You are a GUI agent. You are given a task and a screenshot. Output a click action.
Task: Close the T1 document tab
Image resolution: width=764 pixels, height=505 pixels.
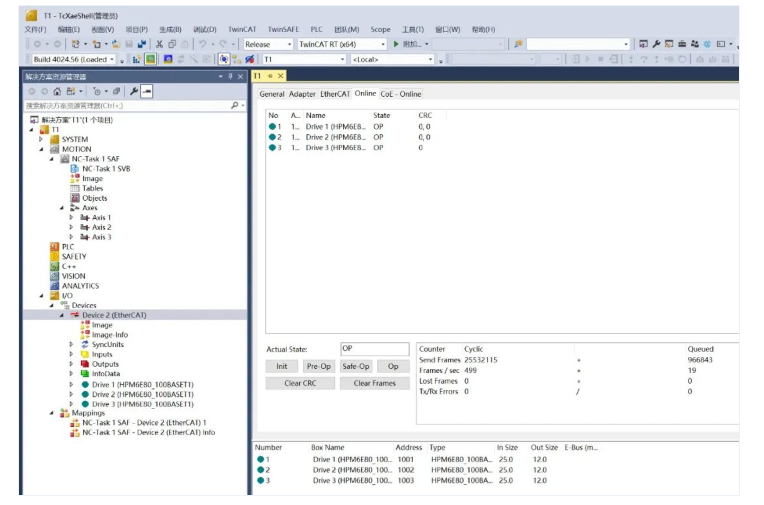click(281, 76)
